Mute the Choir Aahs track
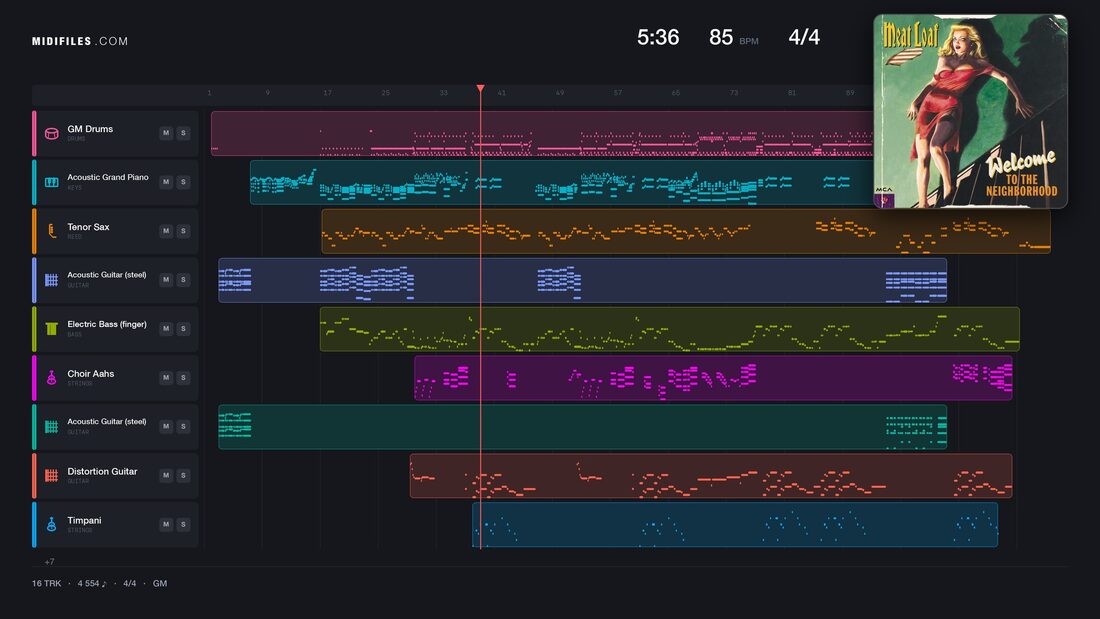1100x619 pixels. coord(166,378)
